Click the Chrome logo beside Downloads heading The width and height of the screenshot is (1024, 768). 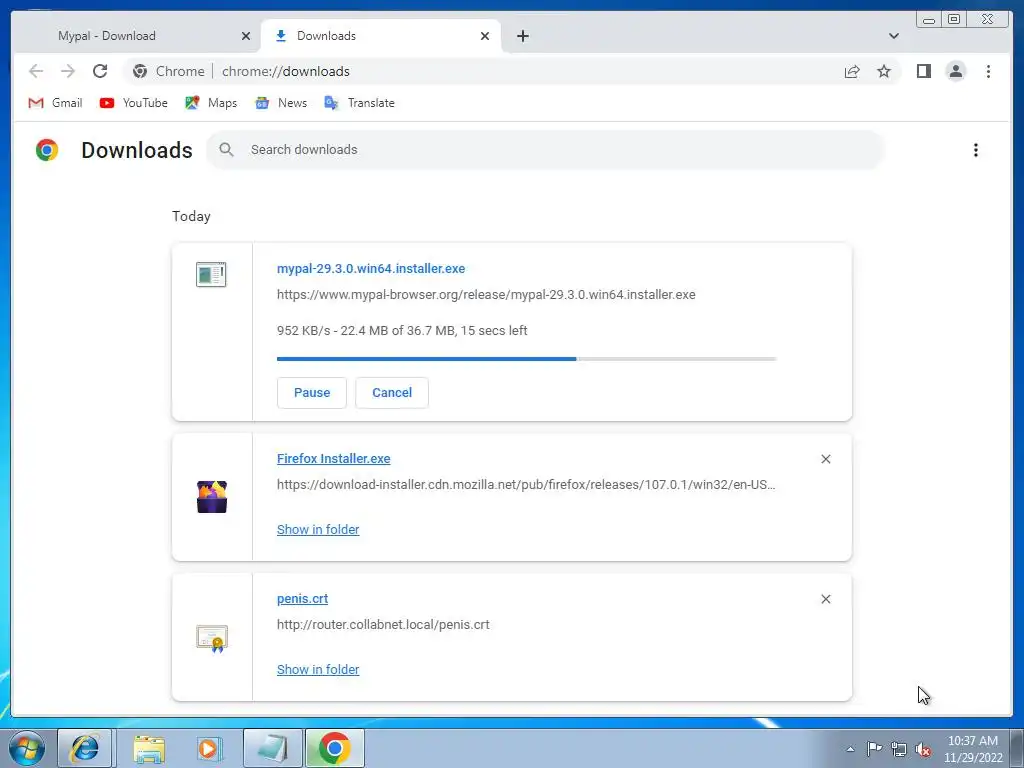47,150
